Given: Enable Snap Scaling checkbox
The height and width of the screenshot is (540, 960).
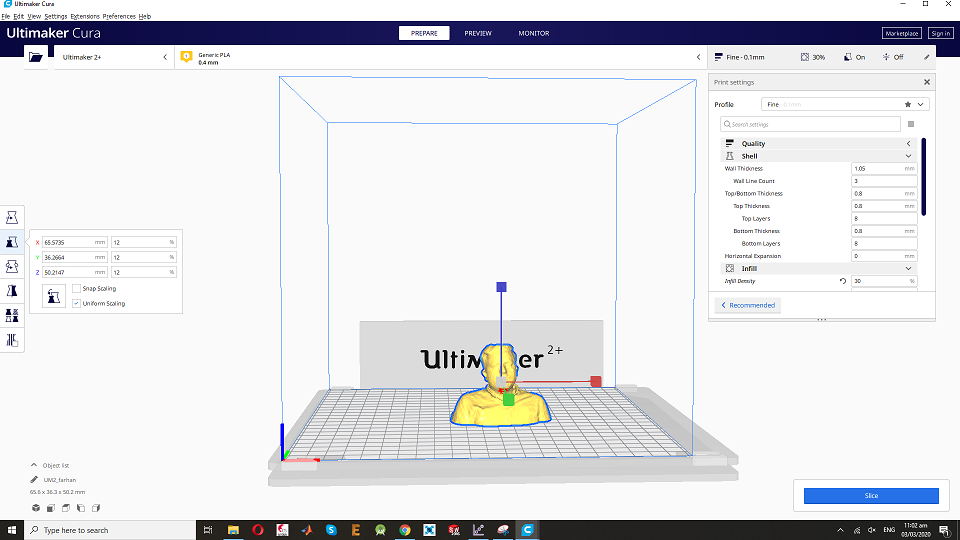Looking at the screenshot, I should click(x=77, y=288).
